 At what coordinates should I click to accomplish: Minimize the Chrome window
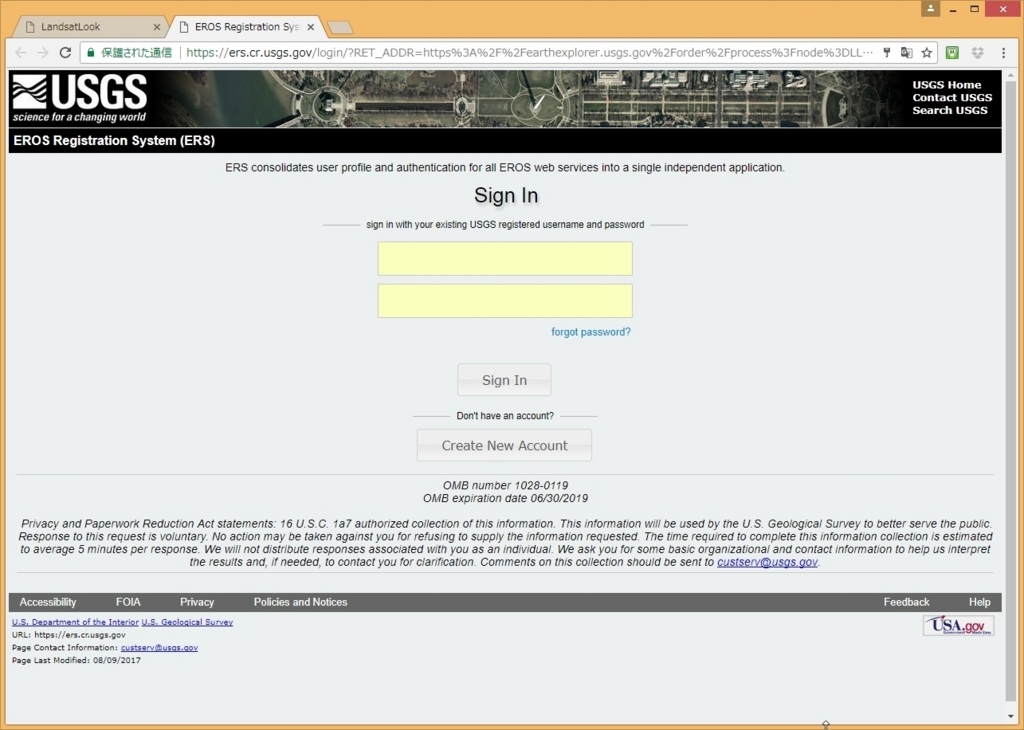click(x=953, y=9)
